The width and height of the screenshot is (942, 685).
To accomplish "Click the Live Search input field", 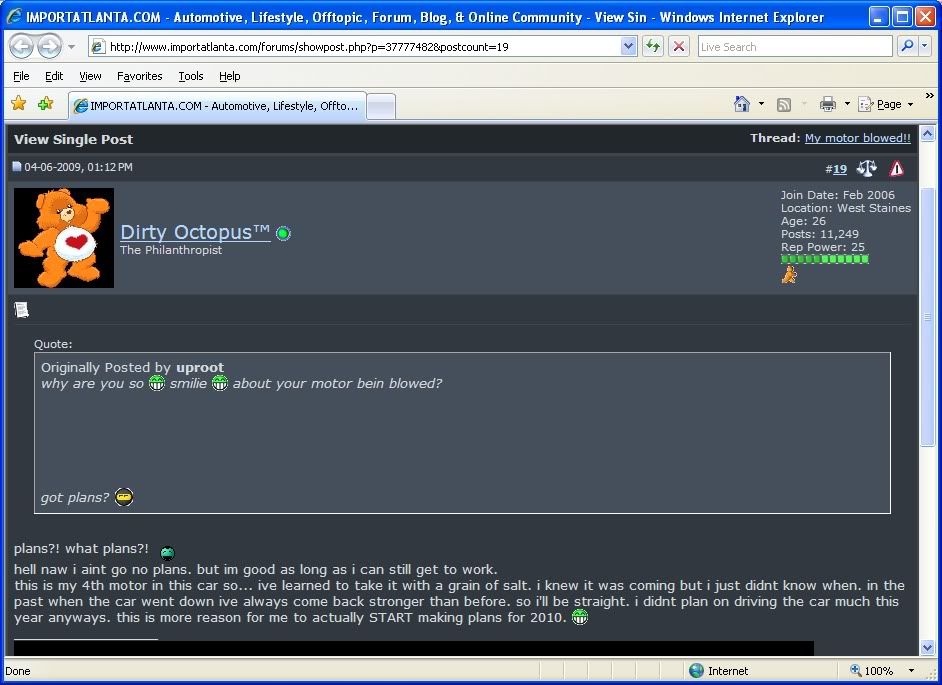I will (x=794, y=47).
